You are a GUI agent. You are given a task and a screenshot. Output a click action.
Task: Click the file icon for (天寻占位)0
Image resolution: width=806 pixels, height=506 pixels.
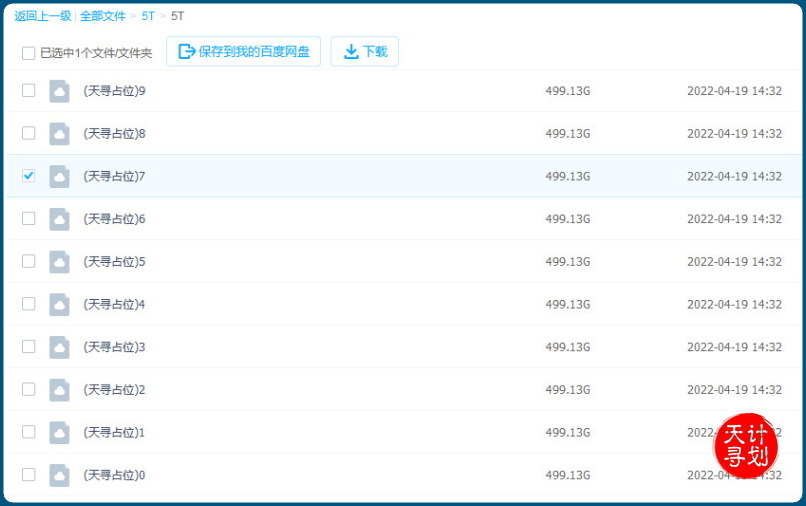point(59,475)
